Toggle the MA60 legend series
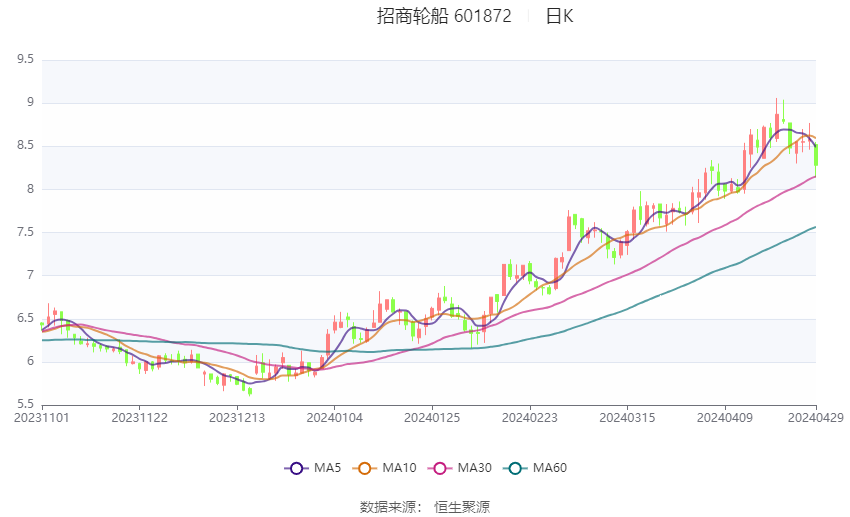 point(535,468)
